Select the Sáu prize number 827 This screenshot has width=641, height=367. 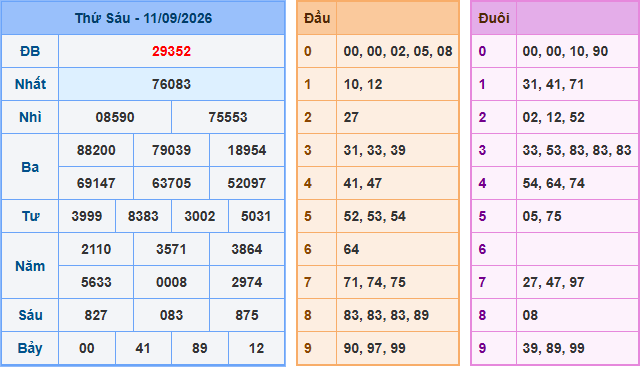(x=96, y=315)
